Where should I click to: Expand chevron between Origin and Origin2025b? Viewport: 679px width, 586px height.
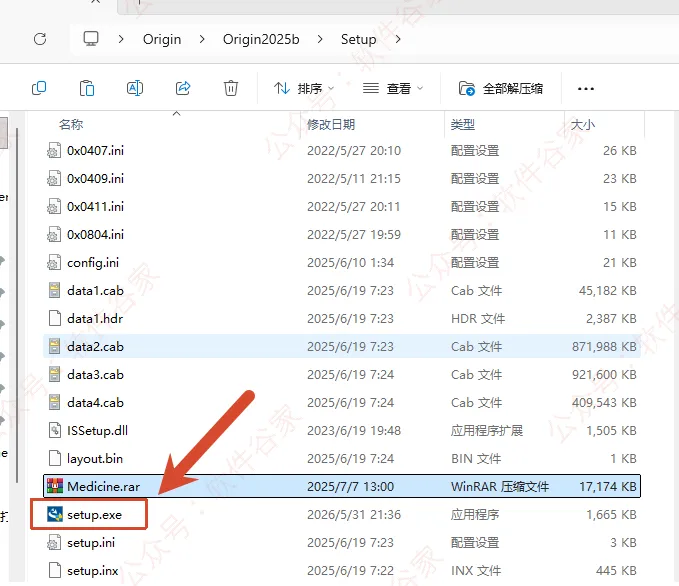[202, 39]
